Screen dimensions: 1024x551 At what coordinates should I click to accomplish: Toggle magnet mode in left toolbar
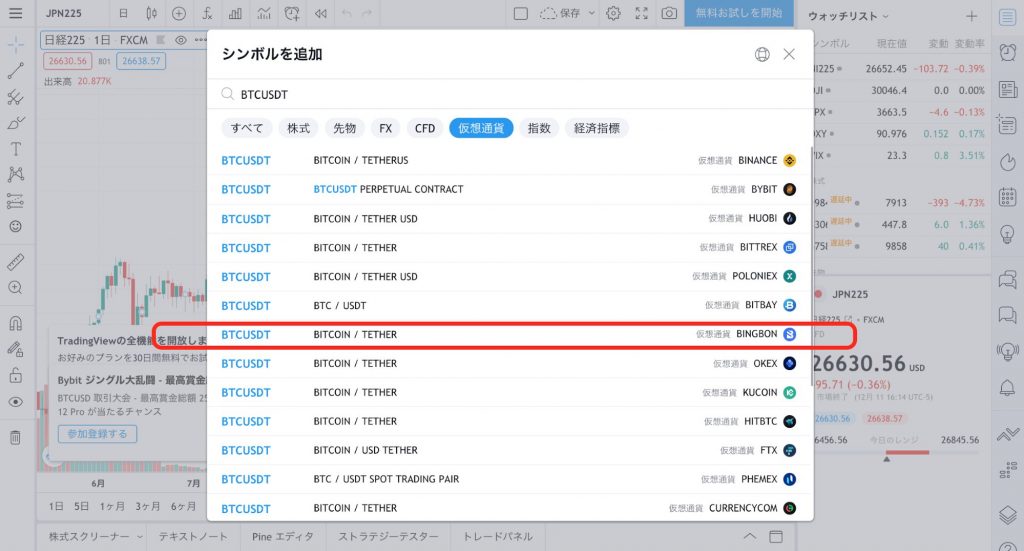[x=16, y=323]
